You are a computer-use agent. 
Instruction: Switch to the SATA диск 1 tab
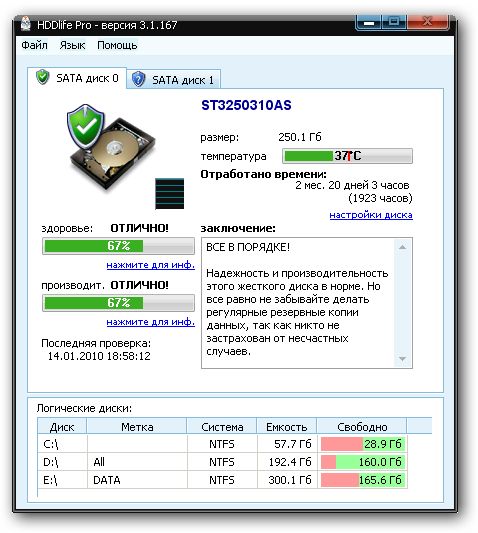pos(174,80)
